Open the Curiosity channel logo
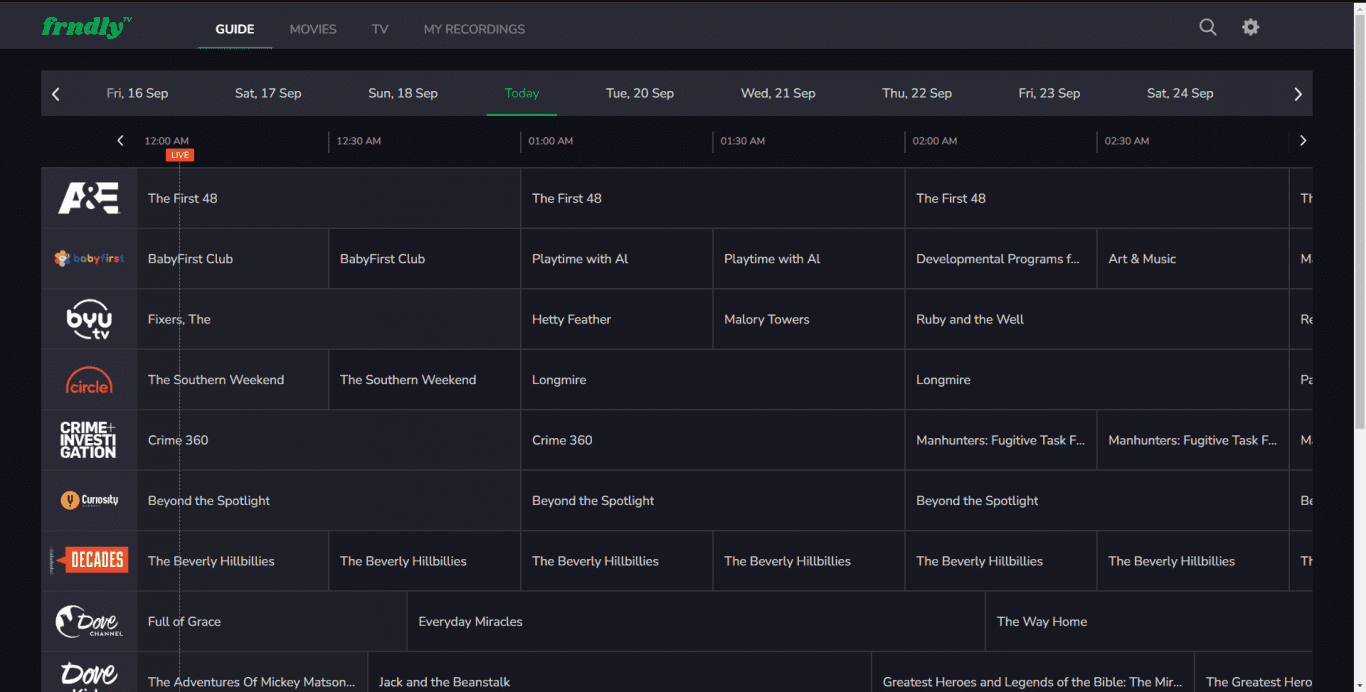 [x=89, y=500]
